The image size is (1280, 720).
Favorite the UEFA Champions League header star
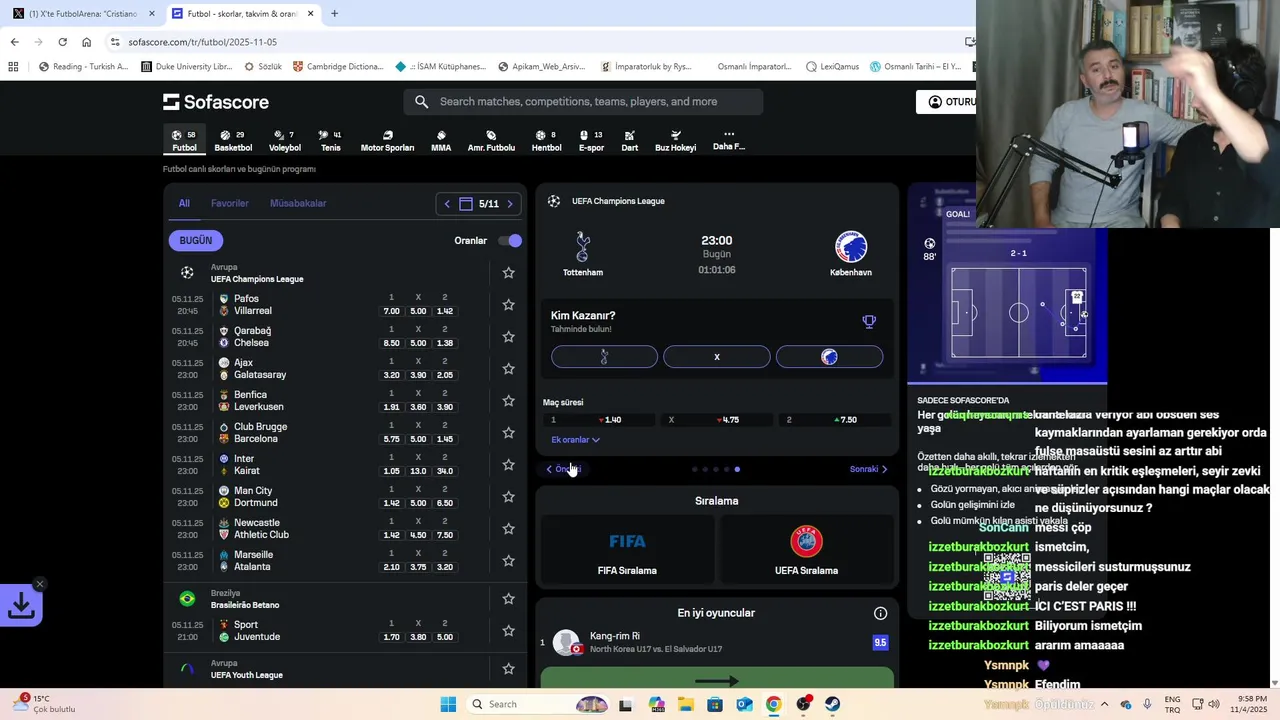pos(508,272)
